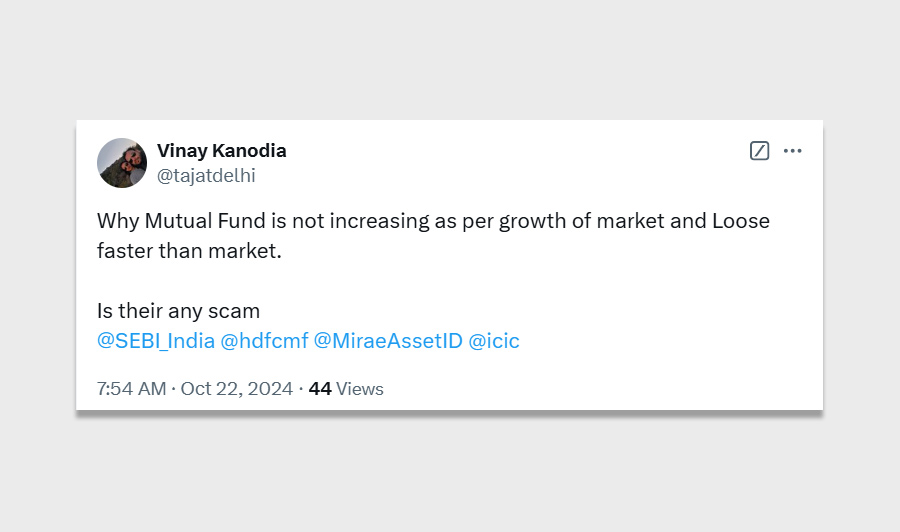Click the bold 44 view count
Screen dimensions: 900x532
click(320, 389)
